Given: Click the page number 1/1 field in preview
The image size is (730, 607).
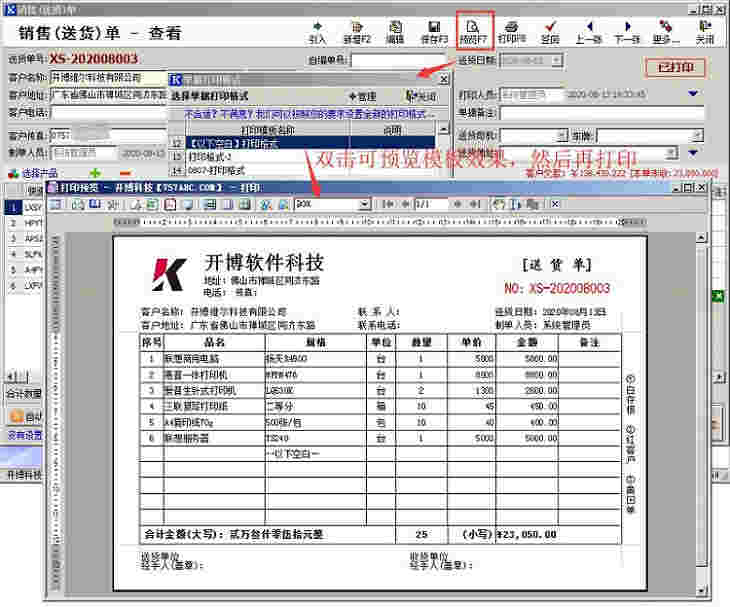Looking at the screenshot, I should tap(432, 204).
